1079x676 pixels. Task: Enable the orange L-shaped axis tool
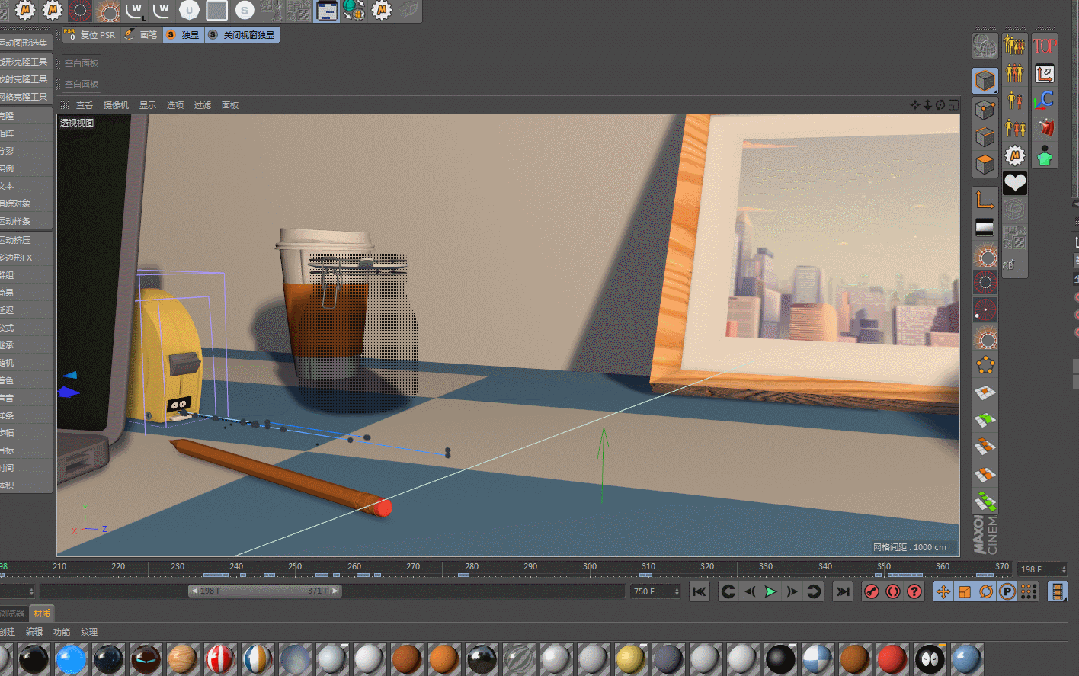coord(985,200)
